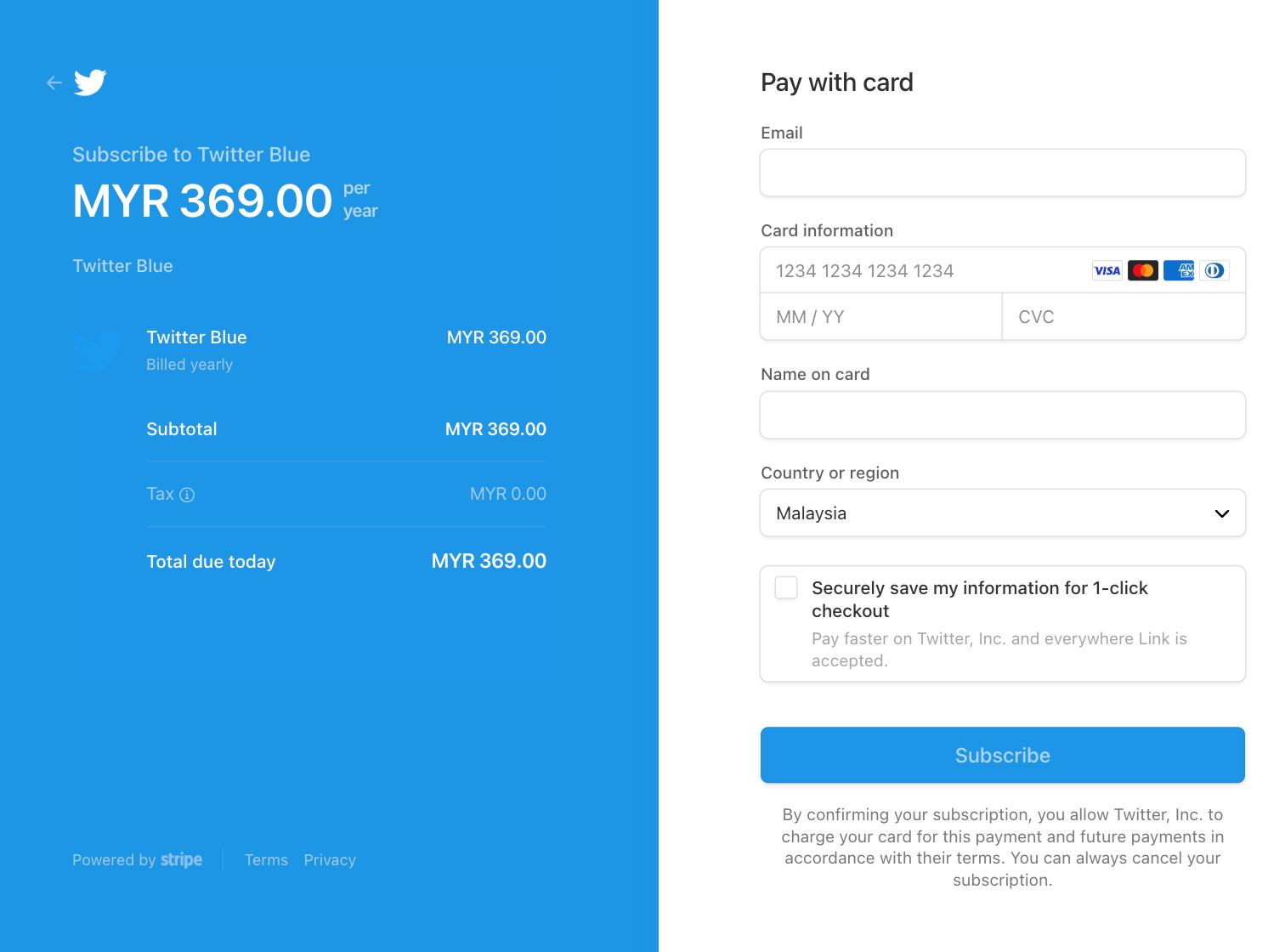Click the country selector chevron

pyautogui.click(x=1221, y=513)
